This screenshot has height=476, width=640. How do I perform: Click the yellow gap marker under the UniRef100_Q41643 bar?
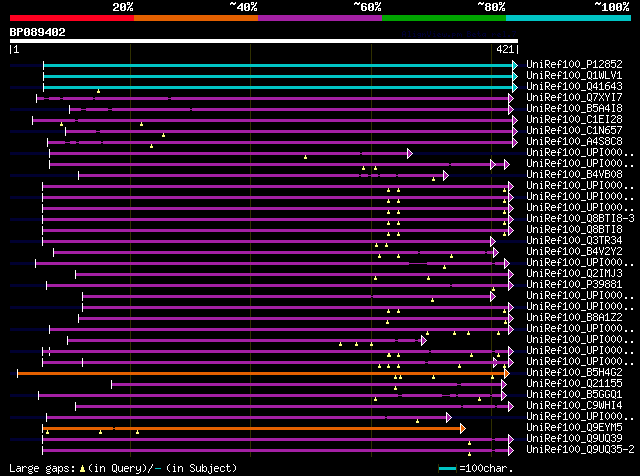pos(98,91)
